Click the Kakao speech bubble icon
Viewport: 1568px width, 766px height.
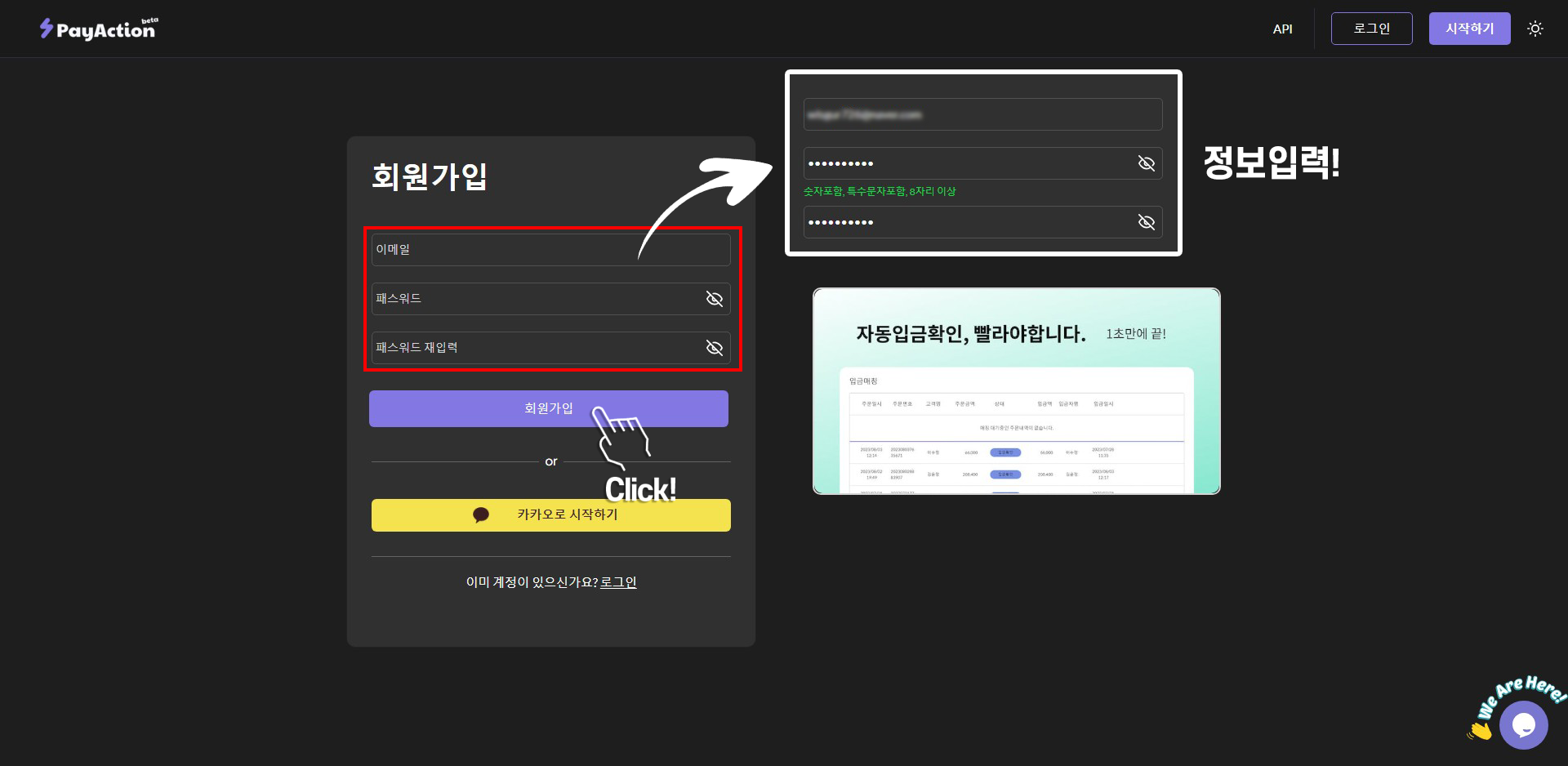(x=481, y=515)
